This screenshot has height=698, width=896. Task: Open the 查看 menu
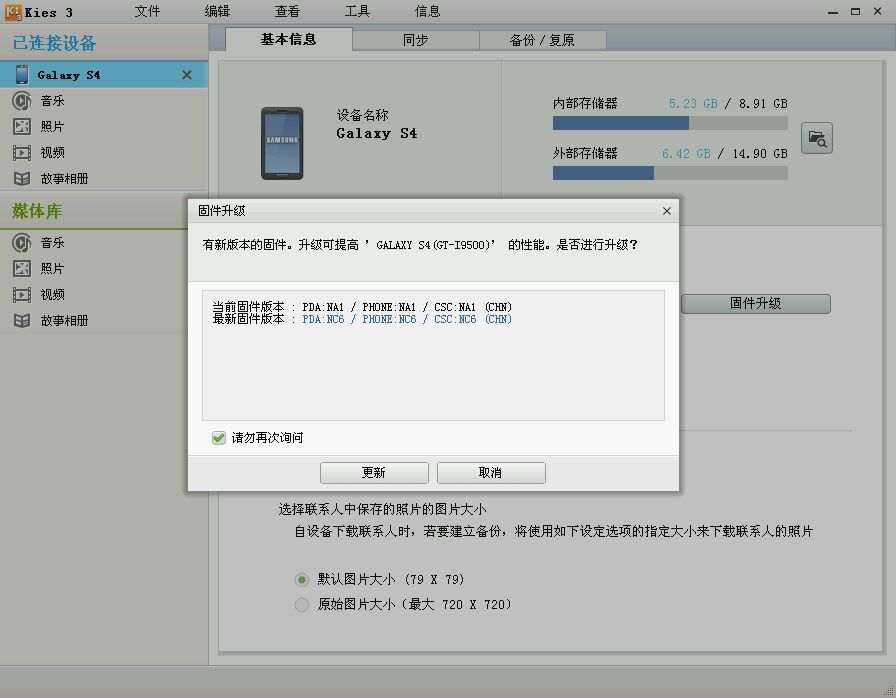click(x=287, y=11)
